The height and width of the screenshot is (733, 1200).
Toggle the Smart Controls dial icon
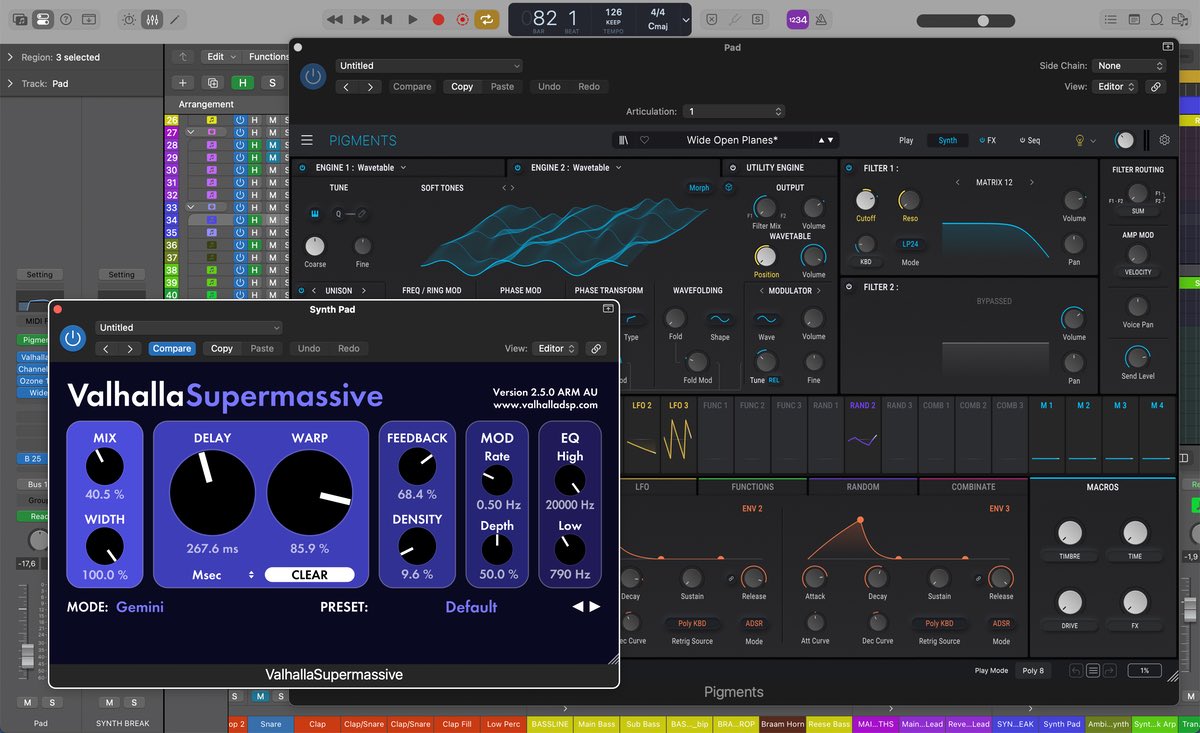coord(129,19)
